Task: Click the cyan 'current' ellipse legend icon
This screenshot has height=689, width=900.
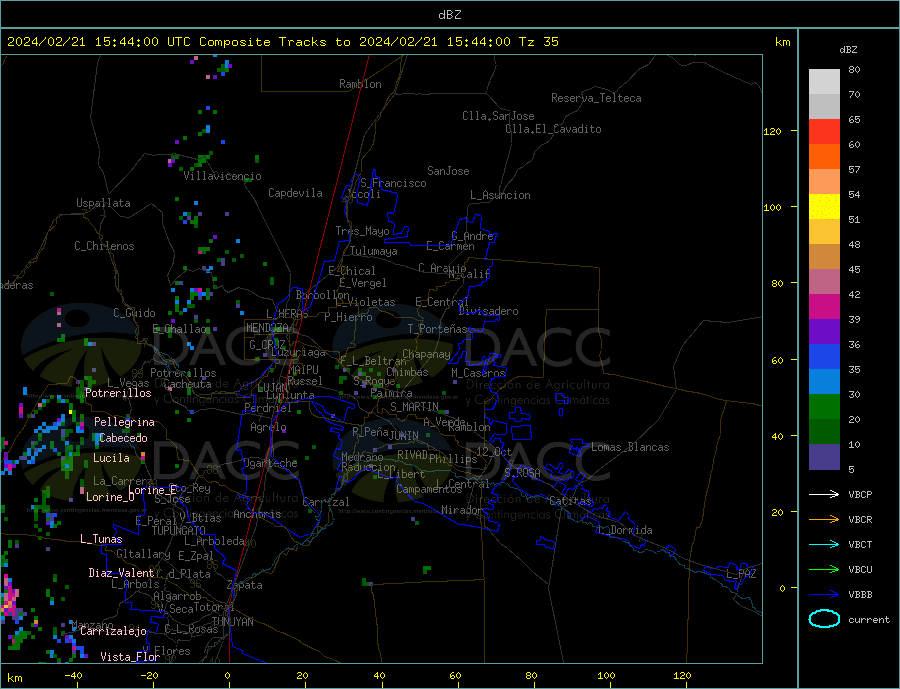Action: tap(824, 619)
